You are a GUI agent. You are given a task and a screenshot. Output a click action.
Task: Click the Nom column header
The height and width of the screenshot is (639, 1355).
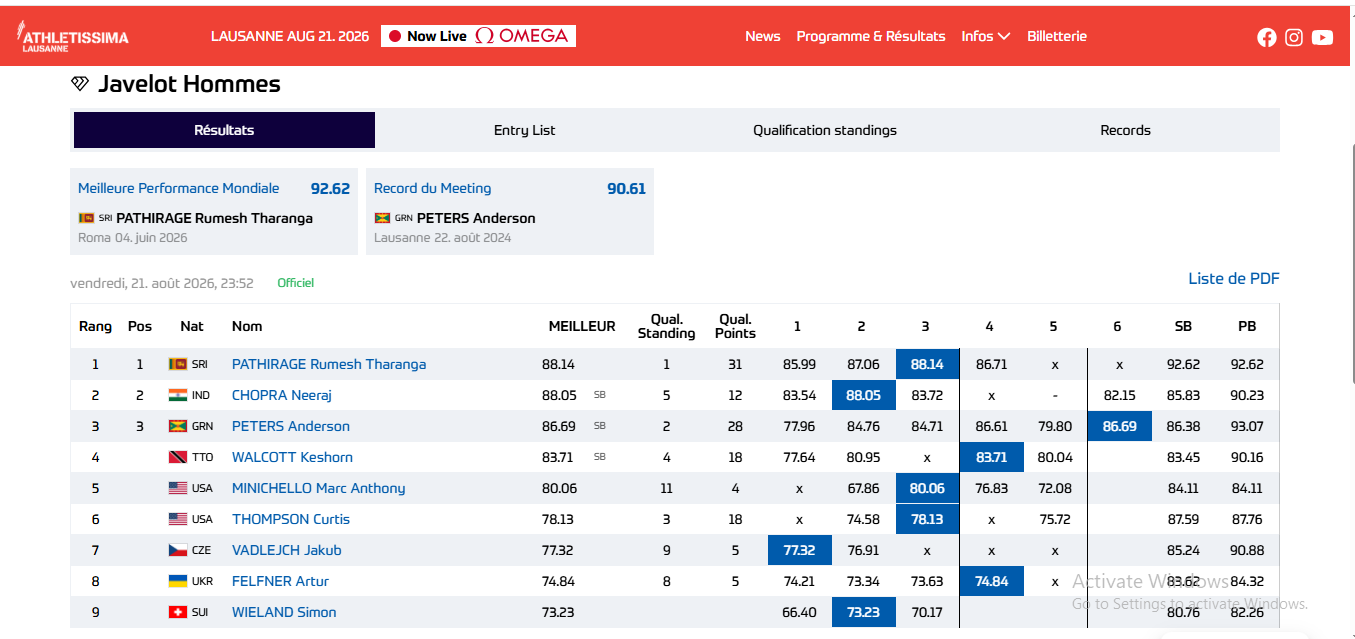247,326
